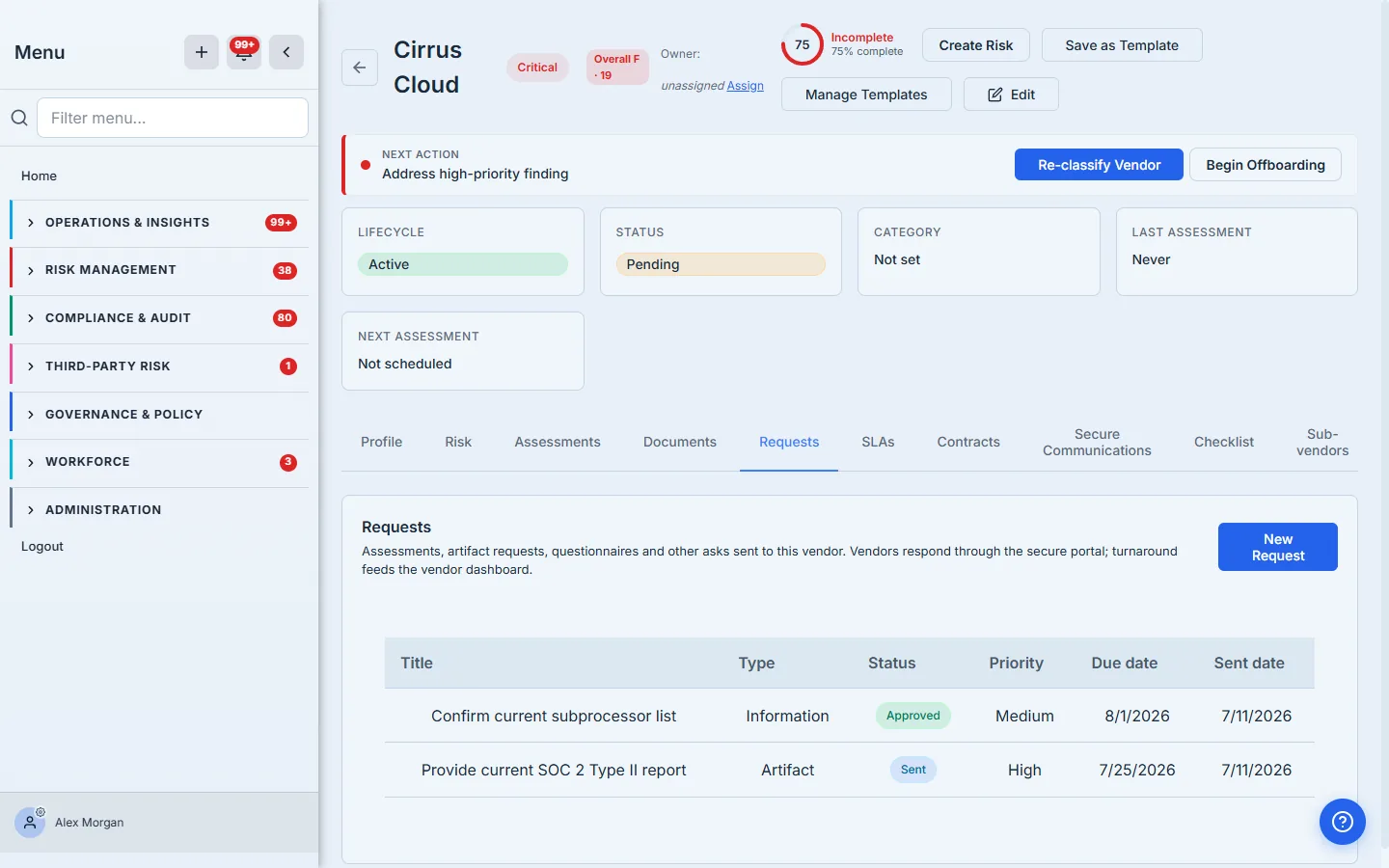Open the notifications bell with 99+ badge
This screenshot has width=1389, height=868.
click(244, 52)
